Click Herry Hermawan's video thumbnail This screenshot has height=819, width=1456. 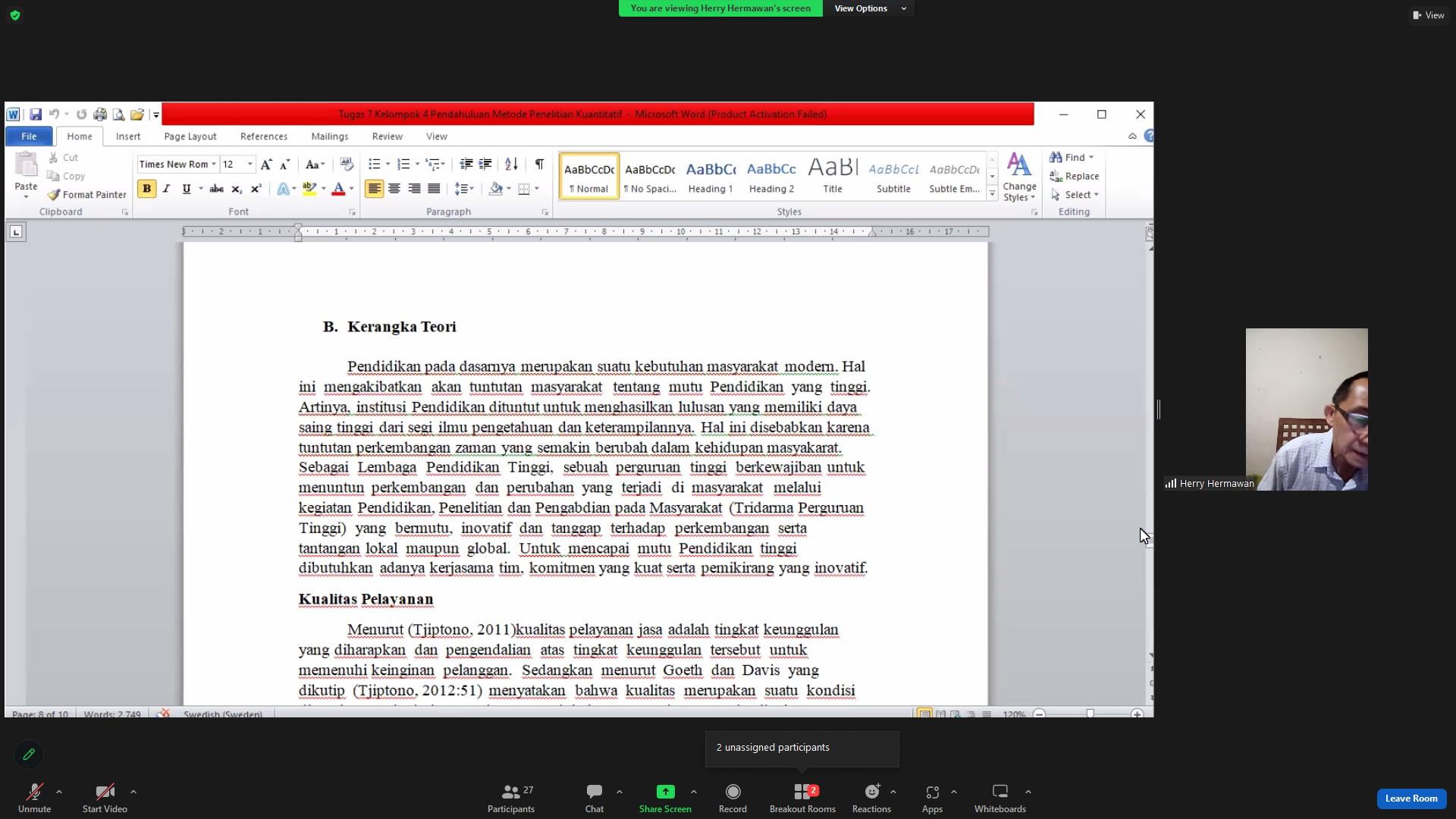(1307, 409)
